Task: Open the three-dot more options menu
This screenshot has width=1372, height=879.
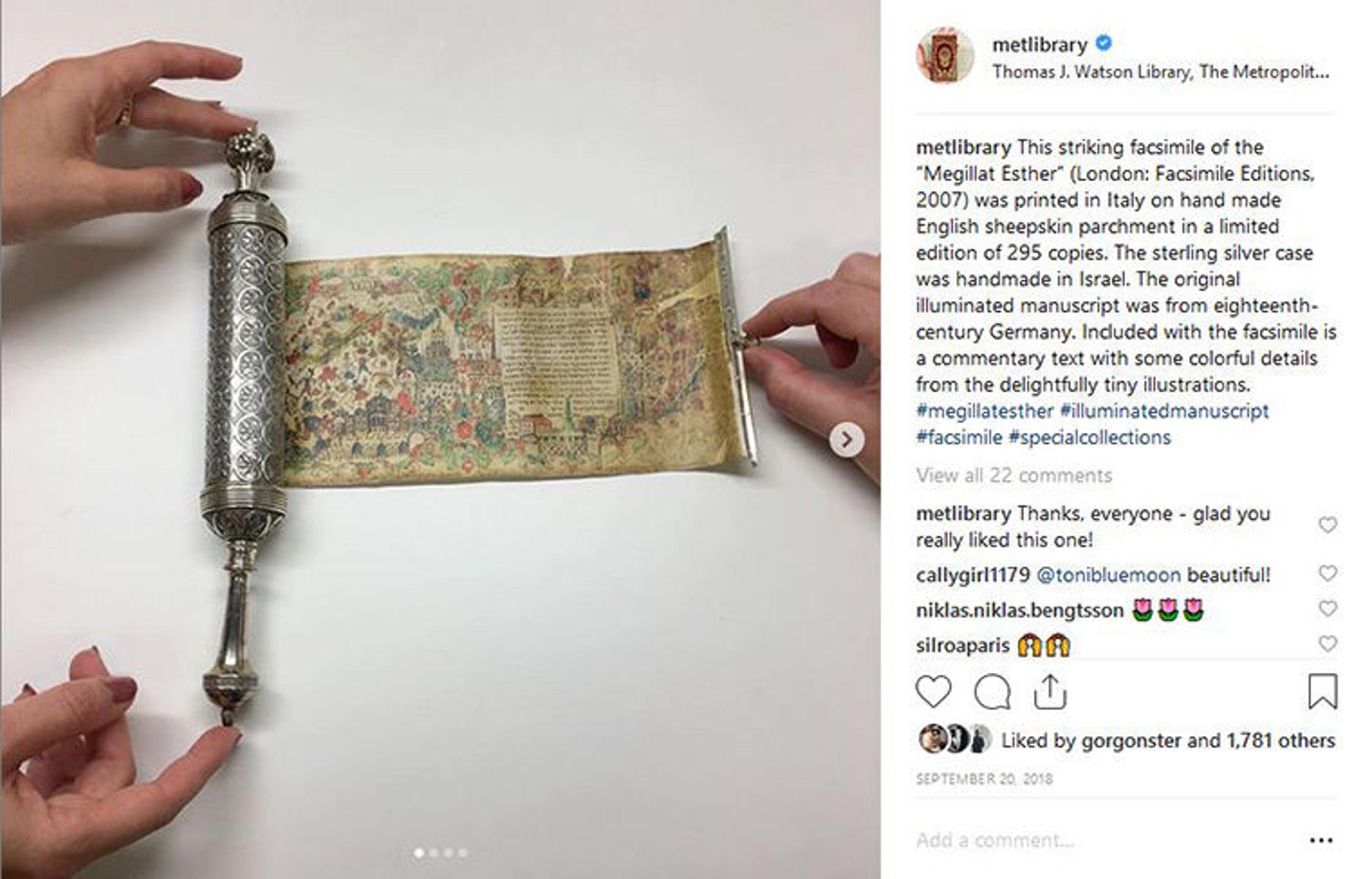Action: point(1321,840)
